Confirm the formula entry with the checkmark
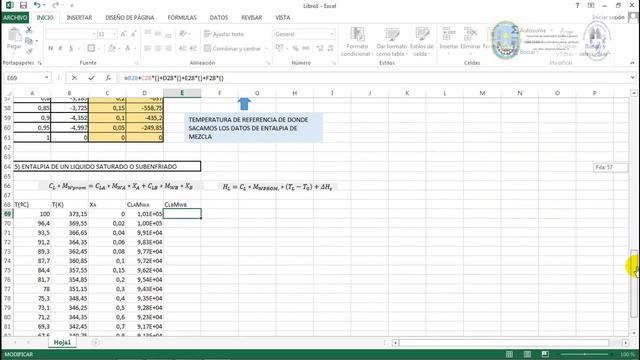Image resolution: width=640 pixels, height=360 pixels. pyautogui.click(x=91, y=78)
